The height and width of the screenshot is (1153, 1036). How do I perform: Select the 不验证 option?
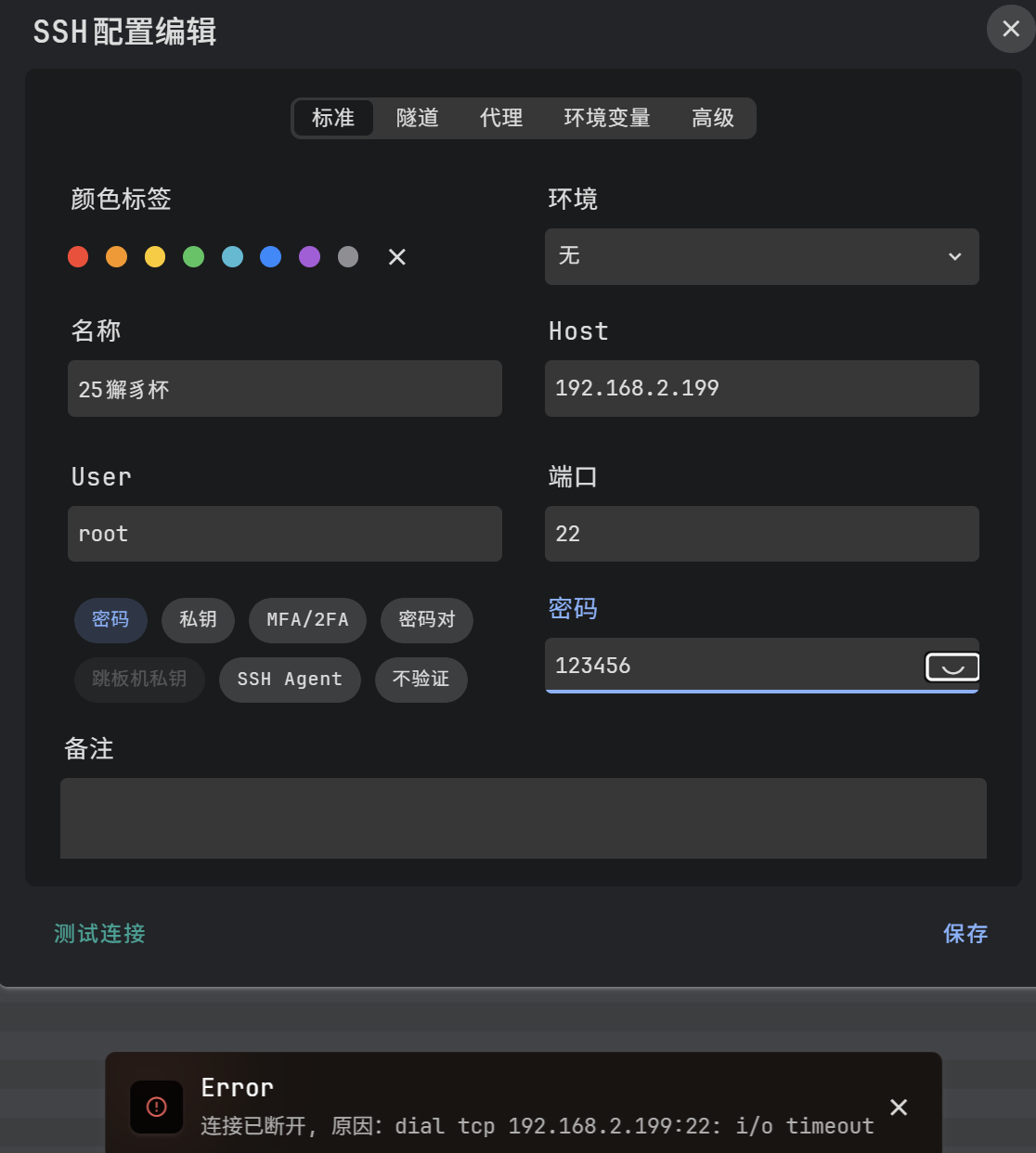421,679
